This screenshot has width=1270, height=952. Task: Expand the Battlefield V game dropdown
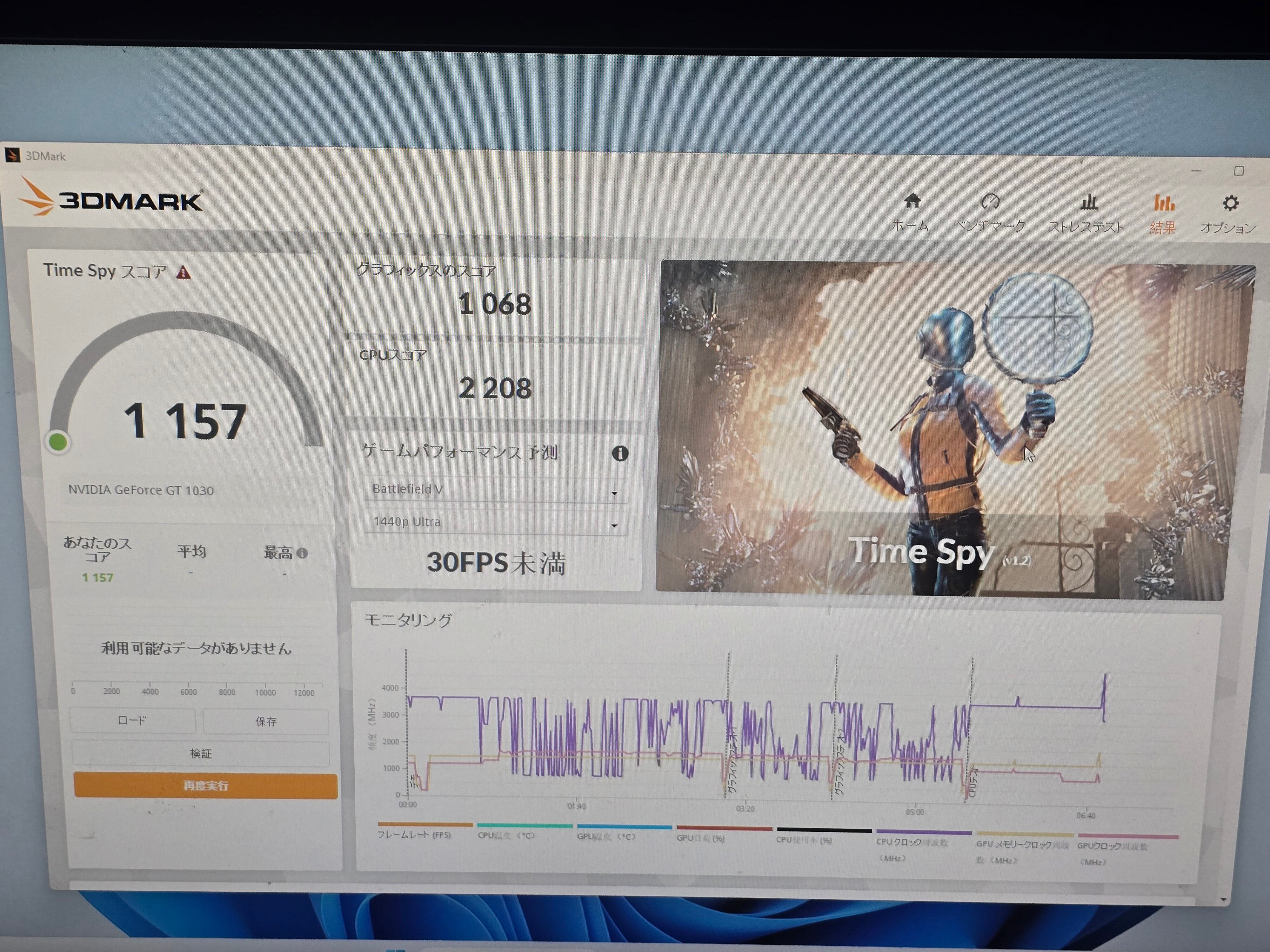coord(495,490)
